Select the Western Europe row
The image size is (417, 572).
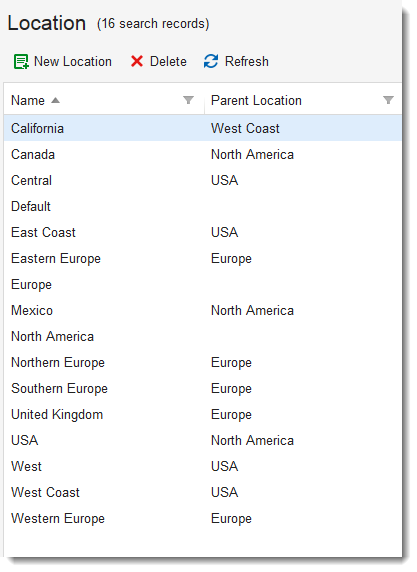pos(203,518)
